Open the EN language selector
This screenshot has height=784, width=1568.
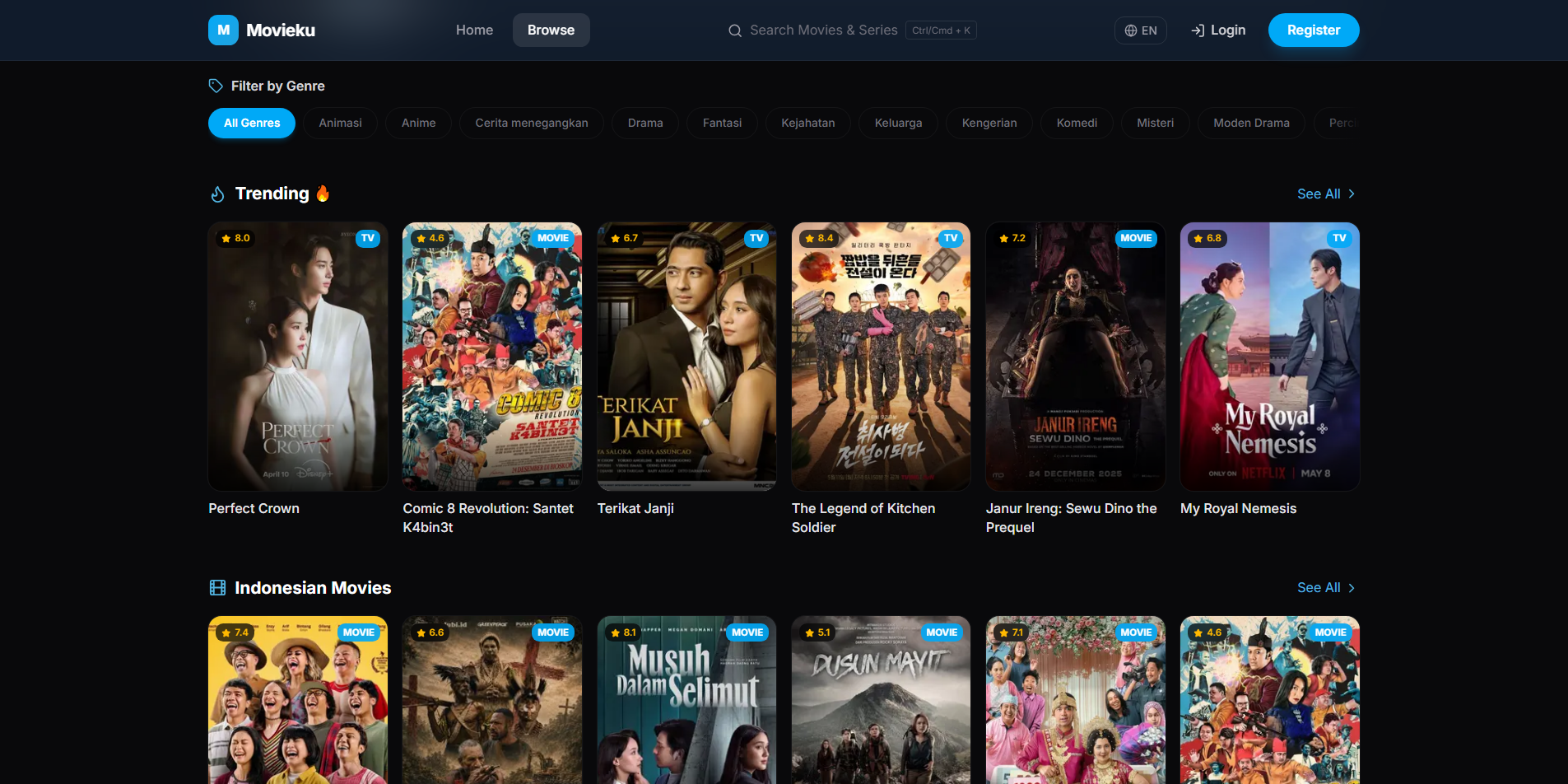coord(1140,30)
